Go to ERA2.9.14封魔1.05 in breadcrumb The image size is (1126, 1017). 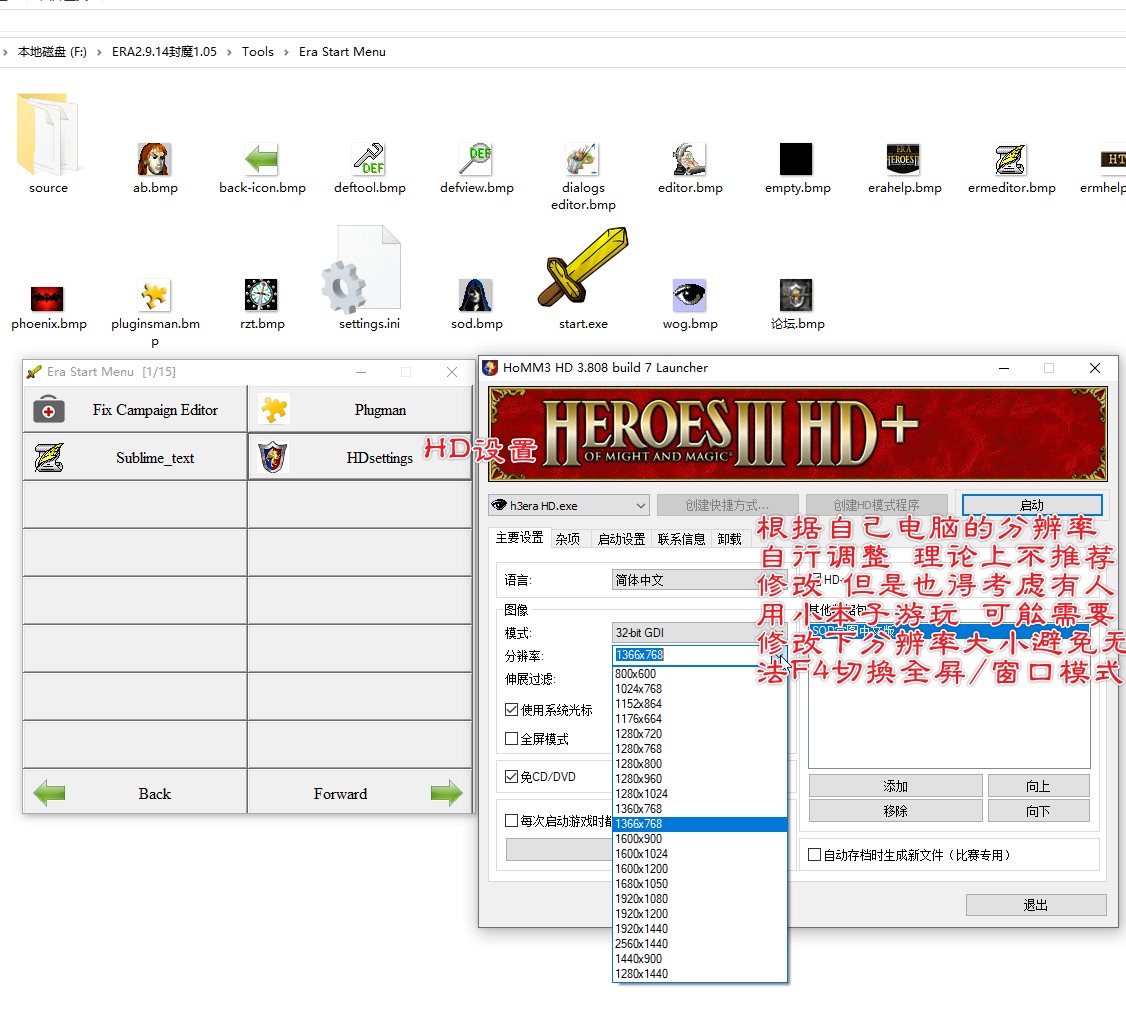pyautogui.click(x=164, y=52)
